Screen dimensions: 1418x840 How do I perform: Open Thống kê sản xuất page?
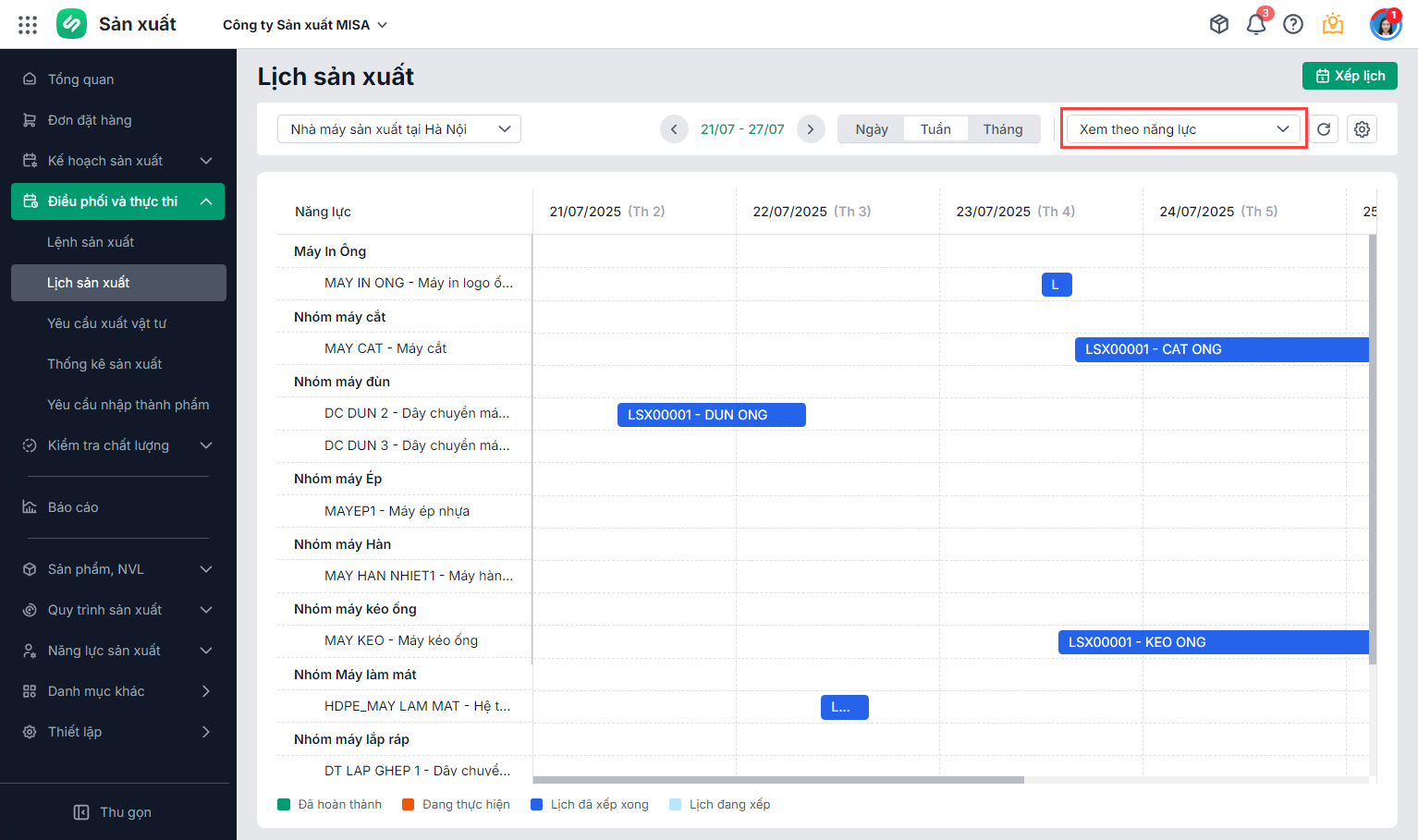(x=104, y=364)
